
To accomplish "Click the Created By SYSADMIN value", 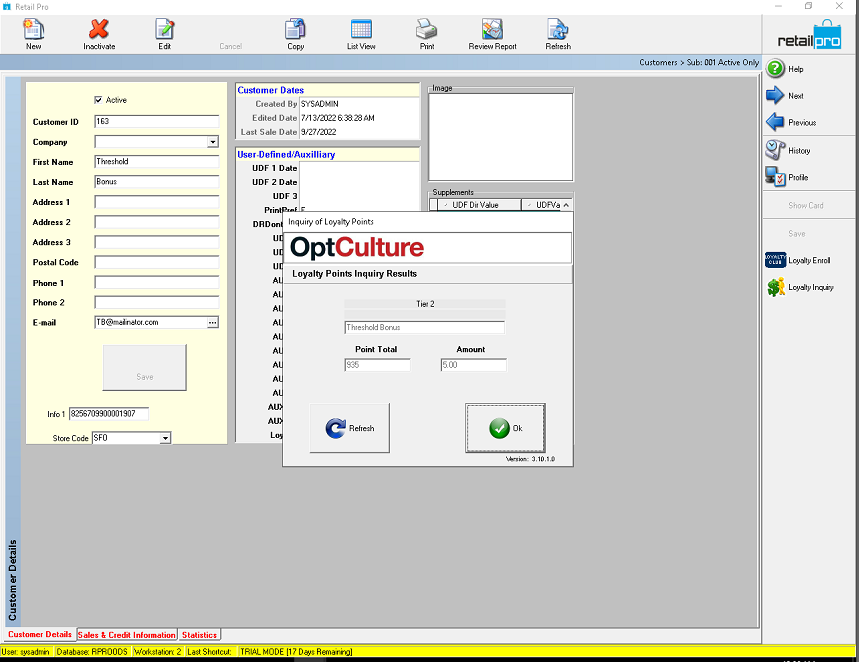I will click(x=320, y=104).
